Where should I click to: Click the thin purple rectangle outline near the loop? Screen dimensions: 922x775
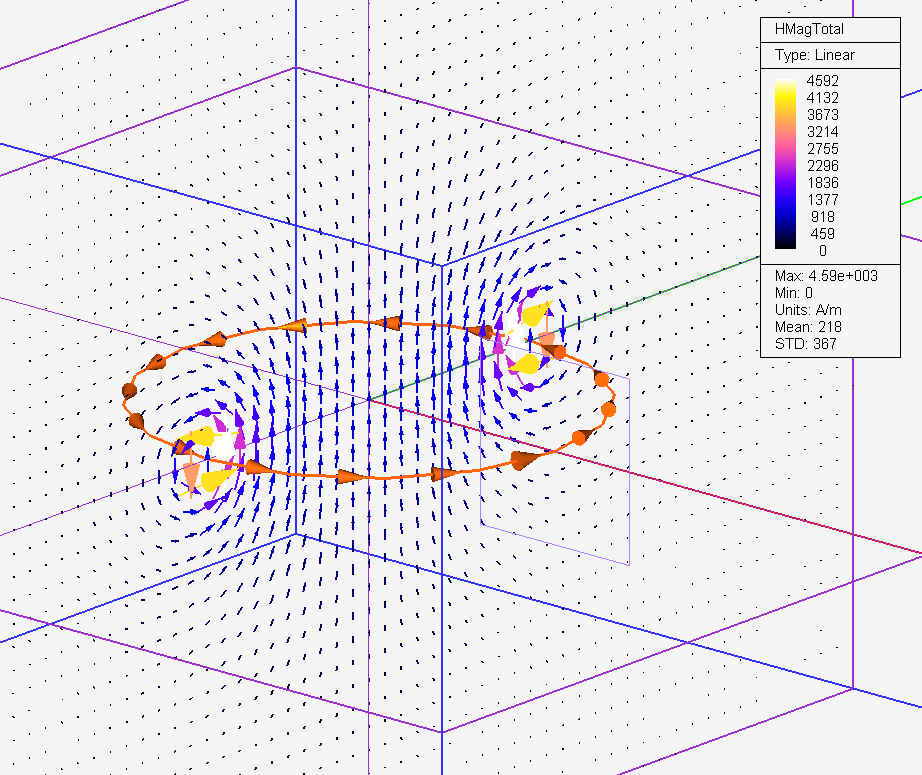[x=628, y=470]
